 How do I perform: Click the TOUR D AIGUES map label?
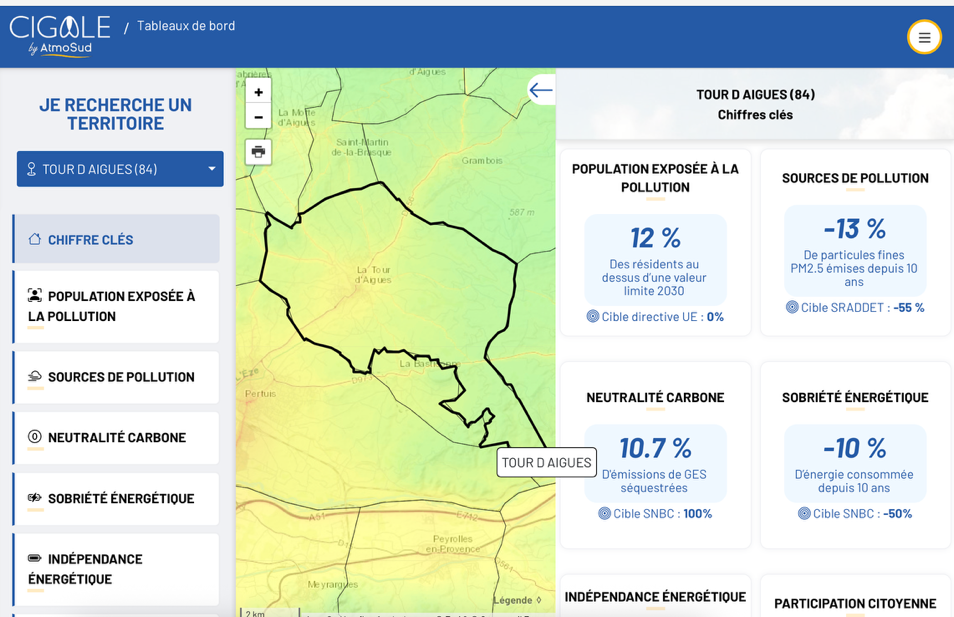(546, 462)
